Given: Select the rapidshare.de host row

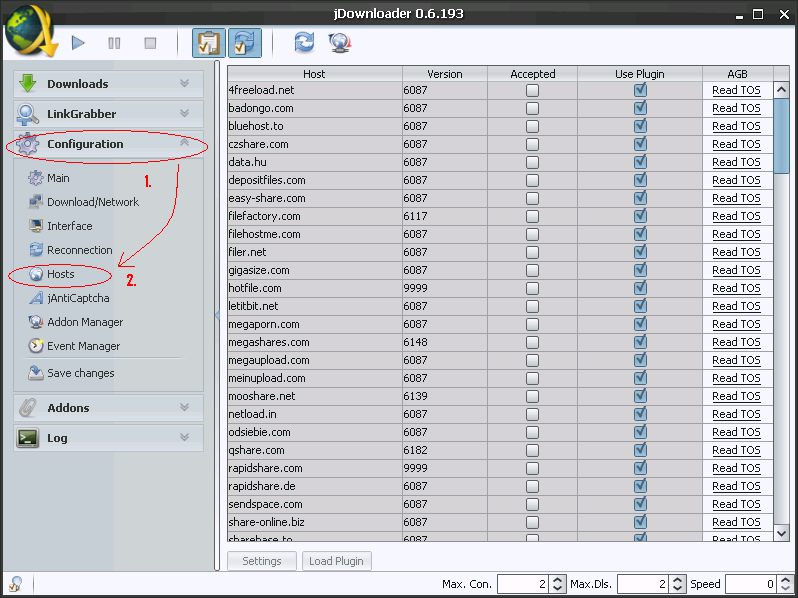Looking at the screenshot, I should [500, 487].
